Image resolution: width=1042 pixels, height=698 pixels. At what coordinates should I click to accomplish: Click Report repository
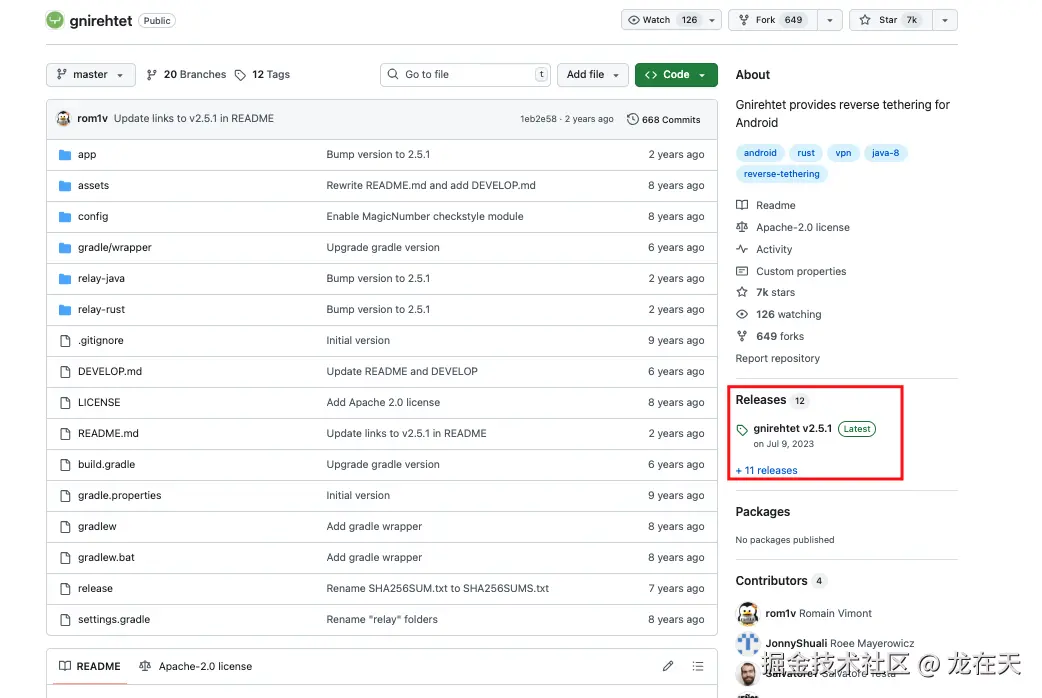point(778,358)
